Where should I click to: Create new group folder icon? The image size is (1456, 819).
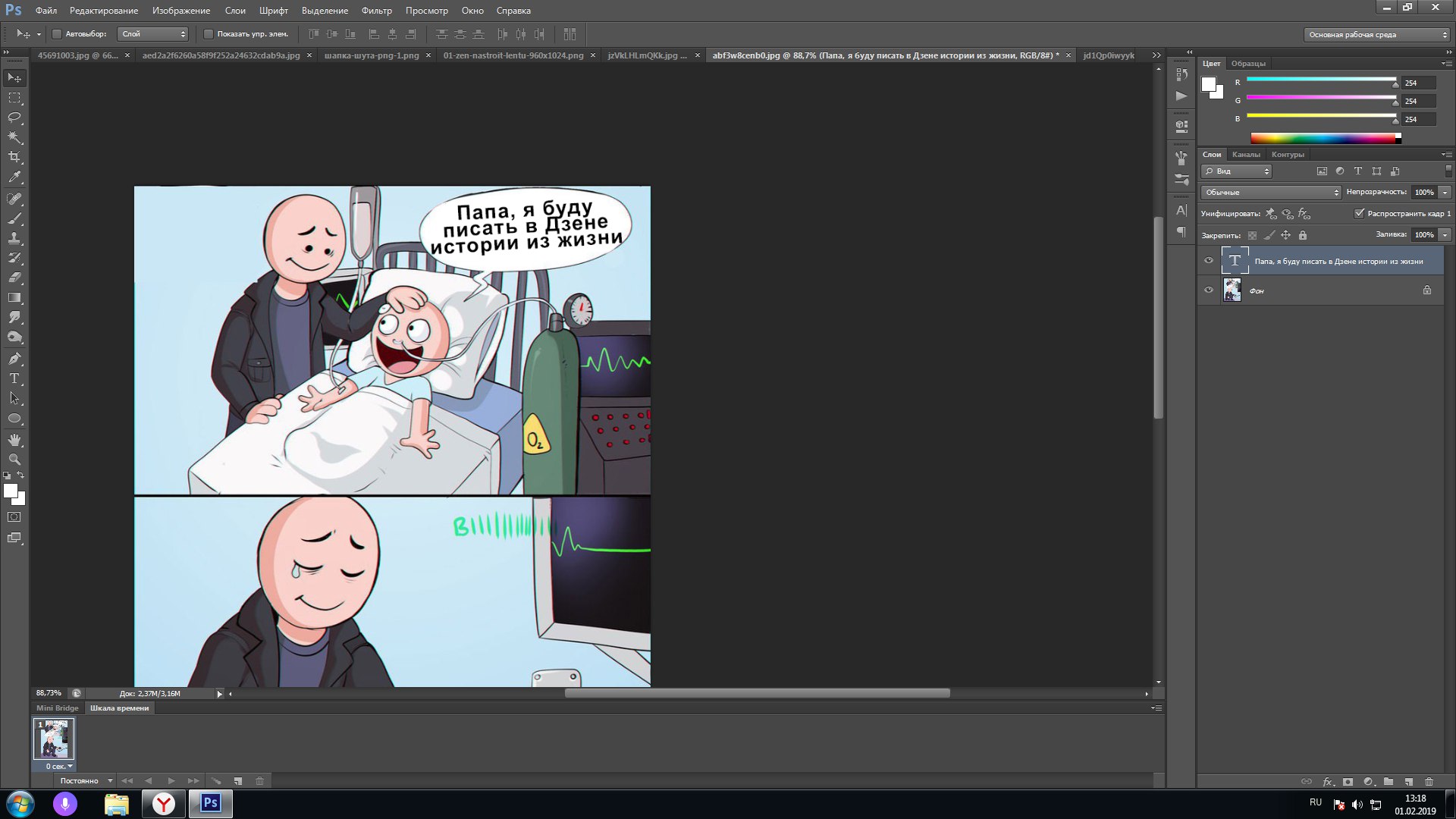click(x=1389, y=782)
